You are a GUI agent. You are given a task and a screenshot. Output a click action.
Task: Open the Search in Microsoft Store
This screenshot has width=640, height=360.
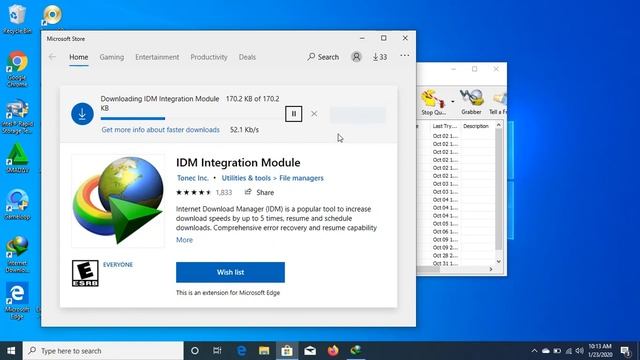pos(323,57)
